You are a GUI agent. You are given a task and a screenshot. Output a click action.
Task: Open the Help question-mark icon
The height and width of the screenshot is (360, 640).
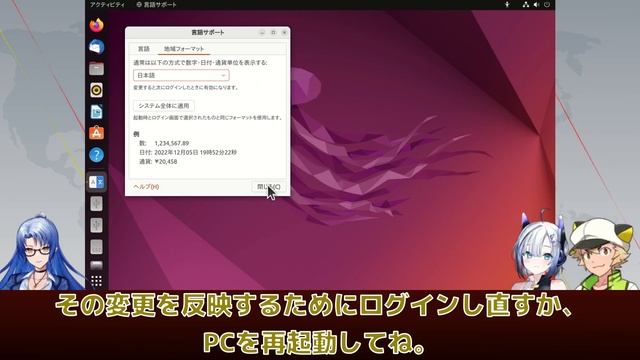pyautogui.click(x=96, y=155)
